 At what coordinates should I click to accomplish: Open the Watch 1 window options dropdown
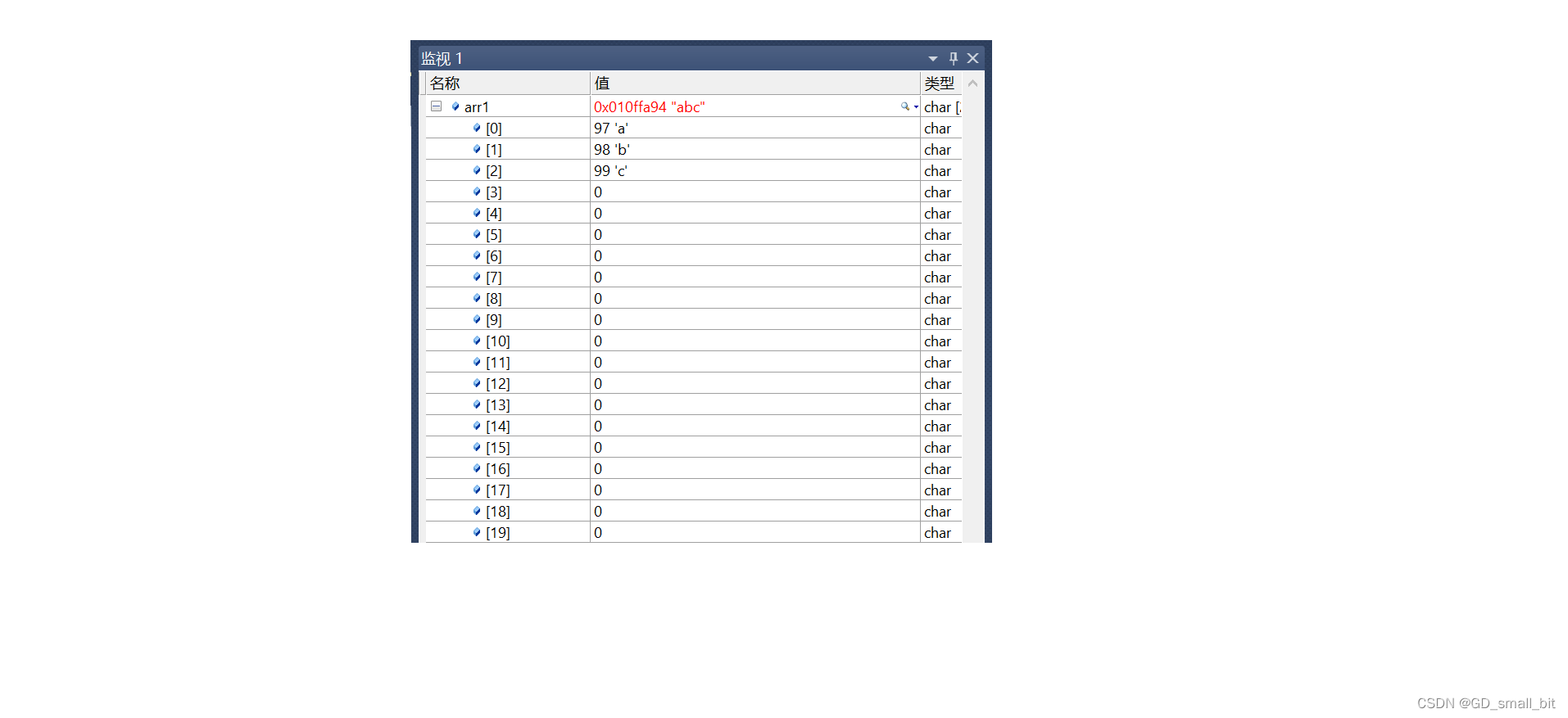(x=932, y=59)
